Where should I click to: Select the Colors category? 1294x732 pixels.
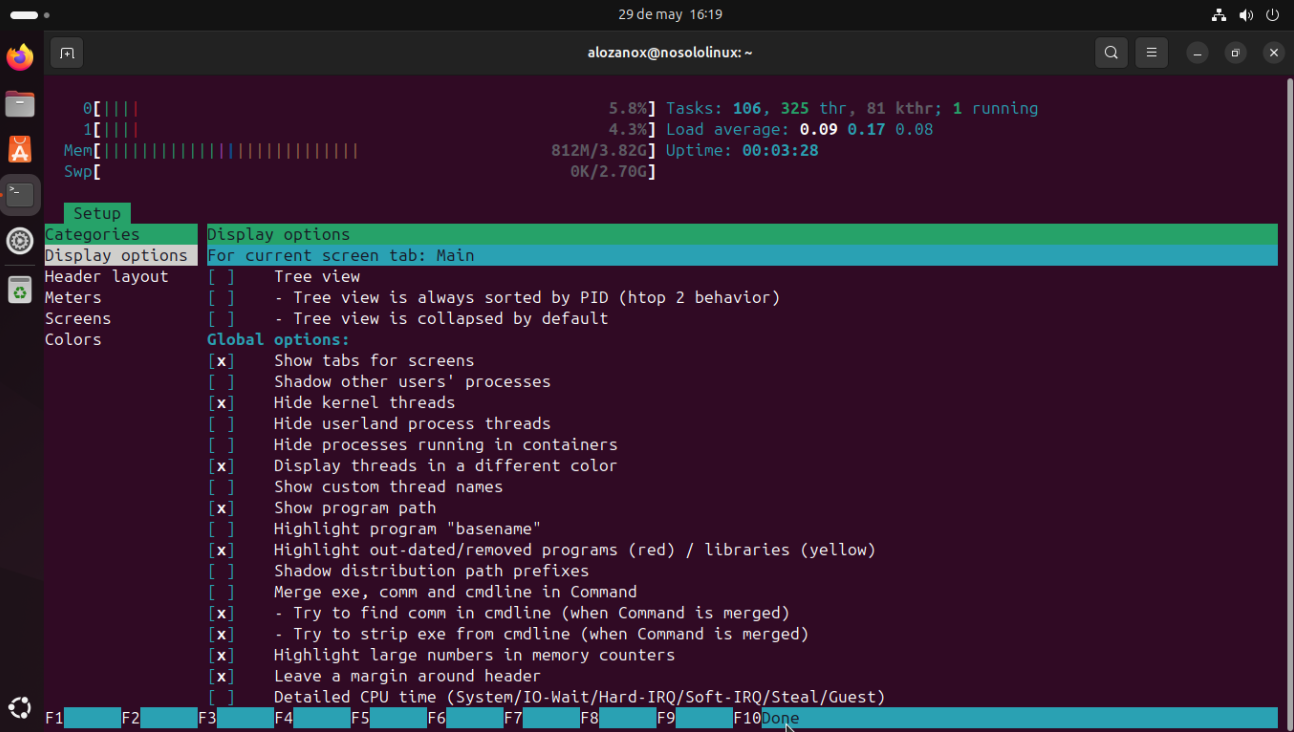(x=73, y=340)
